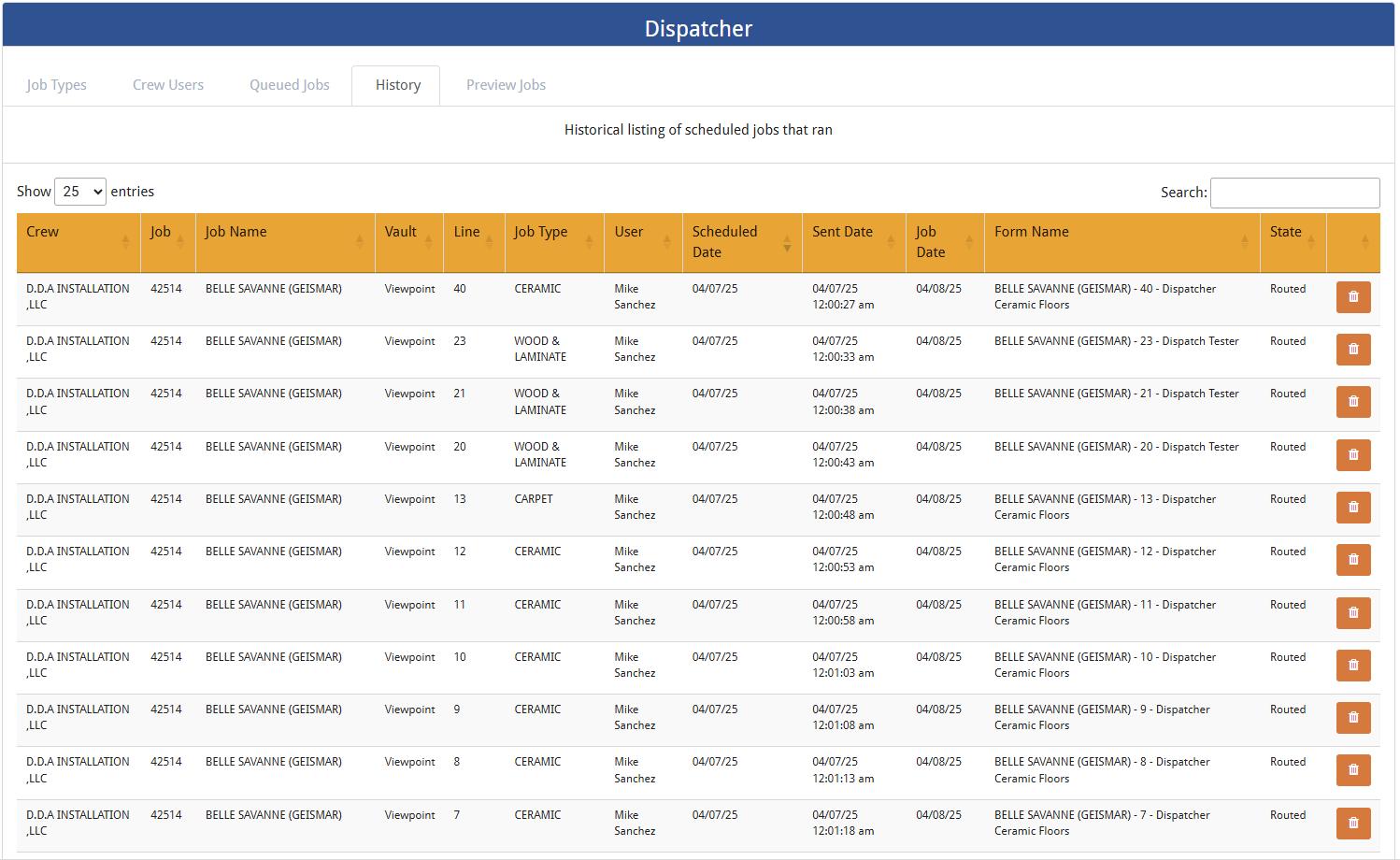1400x860 pixels.
Task: Remove the line 8 CERAMIC row
Action: 1353,769
